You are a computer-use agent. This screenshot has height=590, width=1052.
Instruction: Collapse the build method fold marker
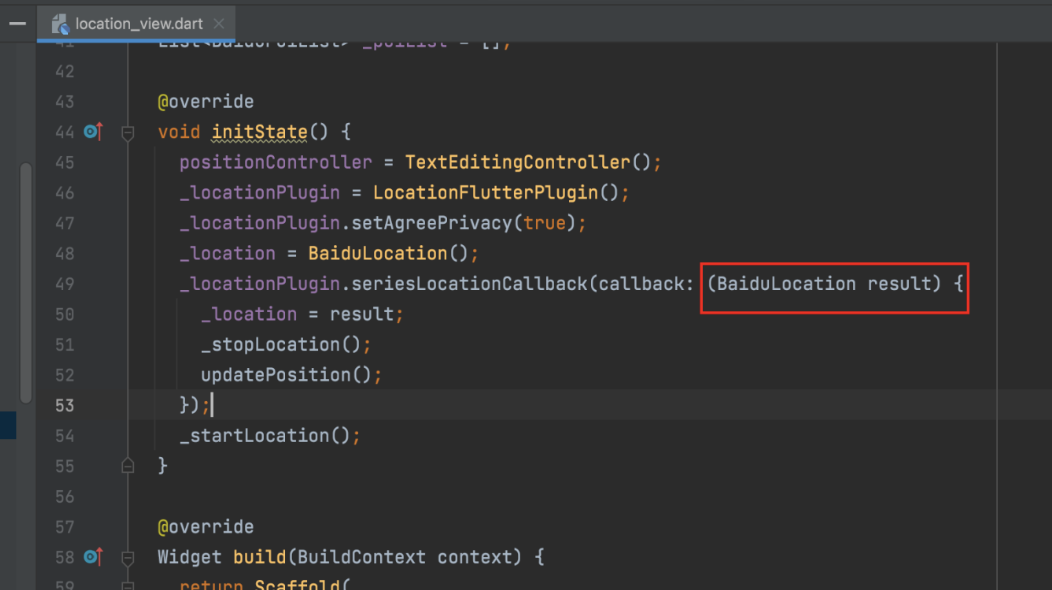(127, 557)
